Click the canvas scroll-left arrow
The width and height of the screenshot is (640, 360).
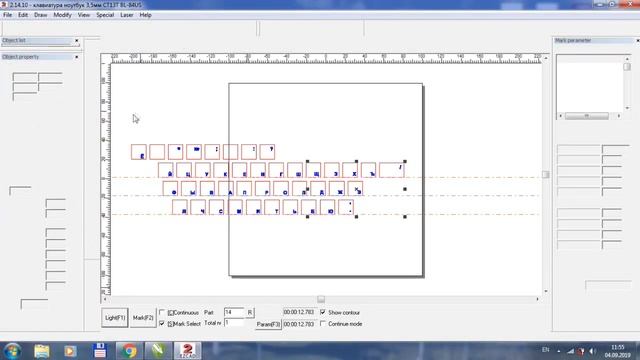(x=105, y=299)
